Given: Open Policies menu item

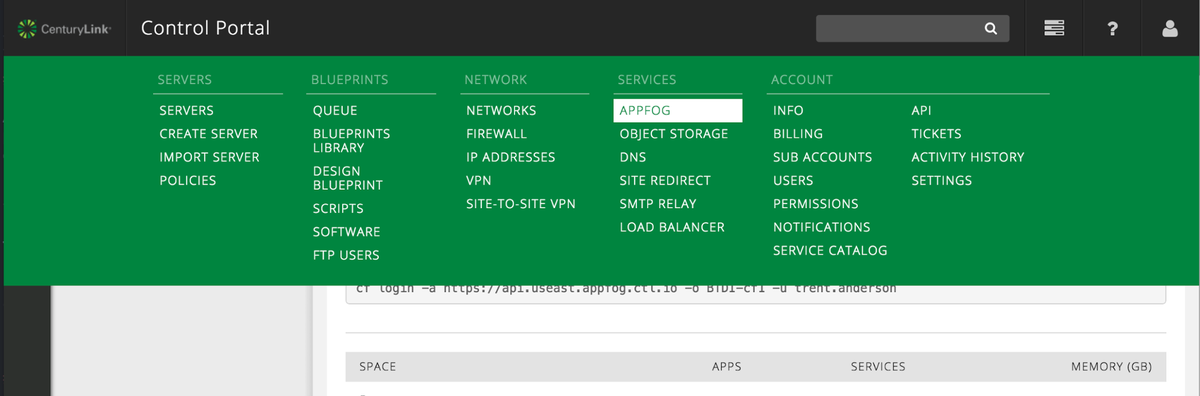Looking at the screenshot, I should [x=187, y=181].
